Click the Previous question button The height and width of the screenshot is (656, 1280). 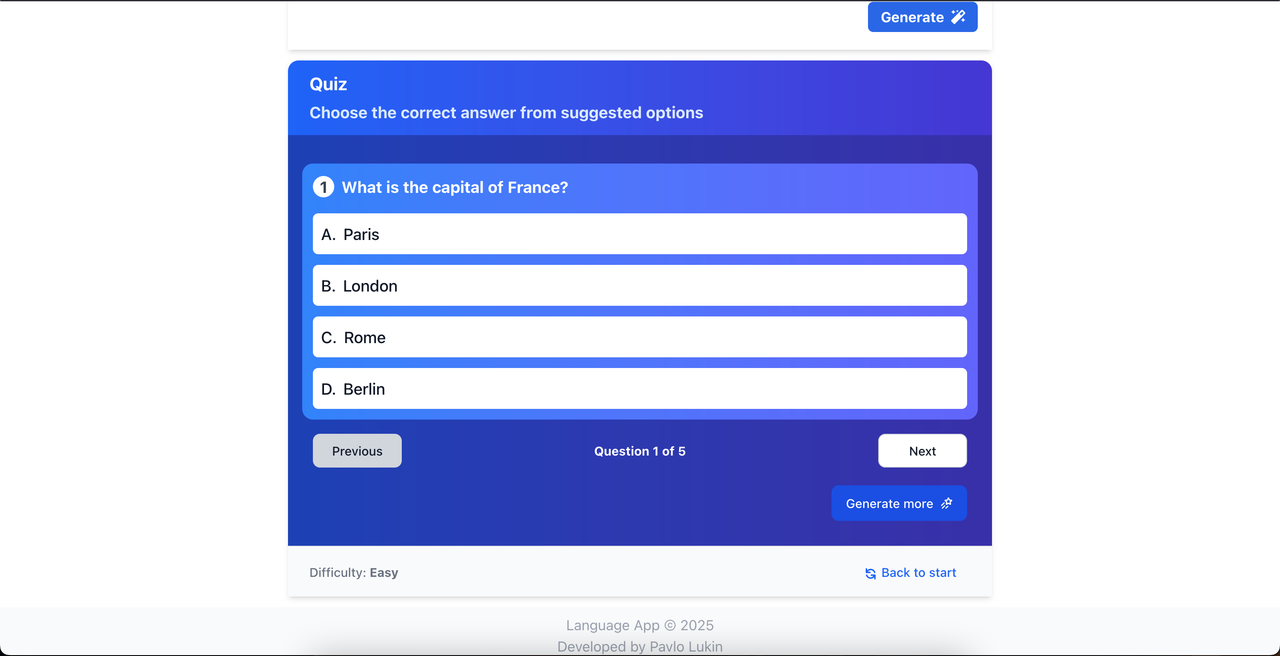357,451
